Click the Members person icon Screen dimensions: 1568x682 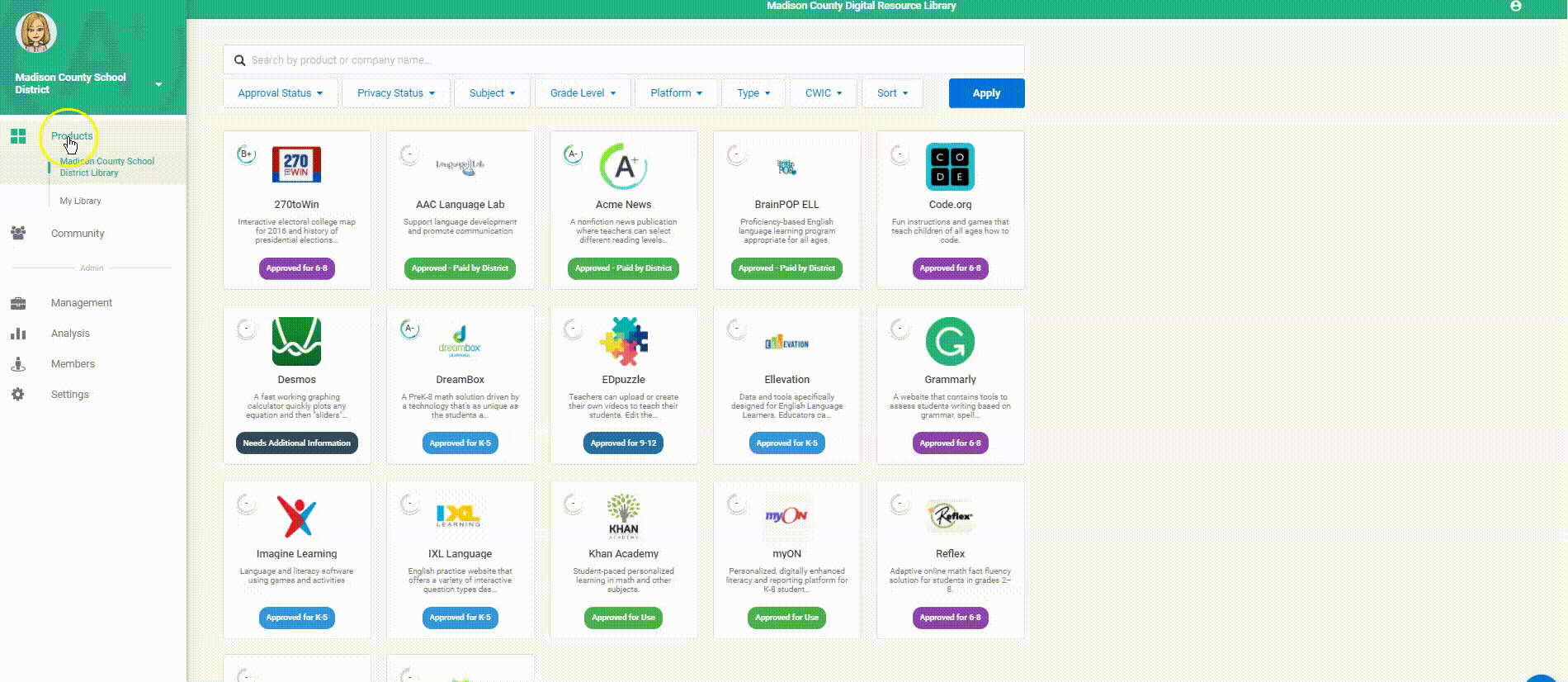18,364
